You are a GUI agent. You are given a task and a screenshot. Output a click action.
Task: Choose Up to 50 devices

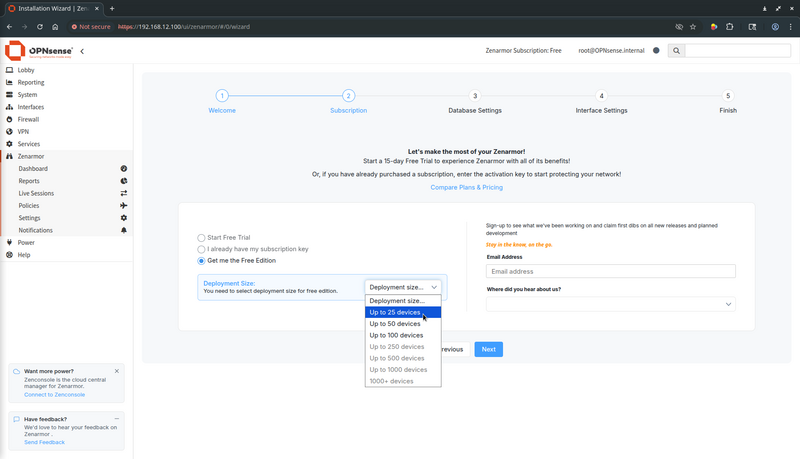(x=403, y=324)
